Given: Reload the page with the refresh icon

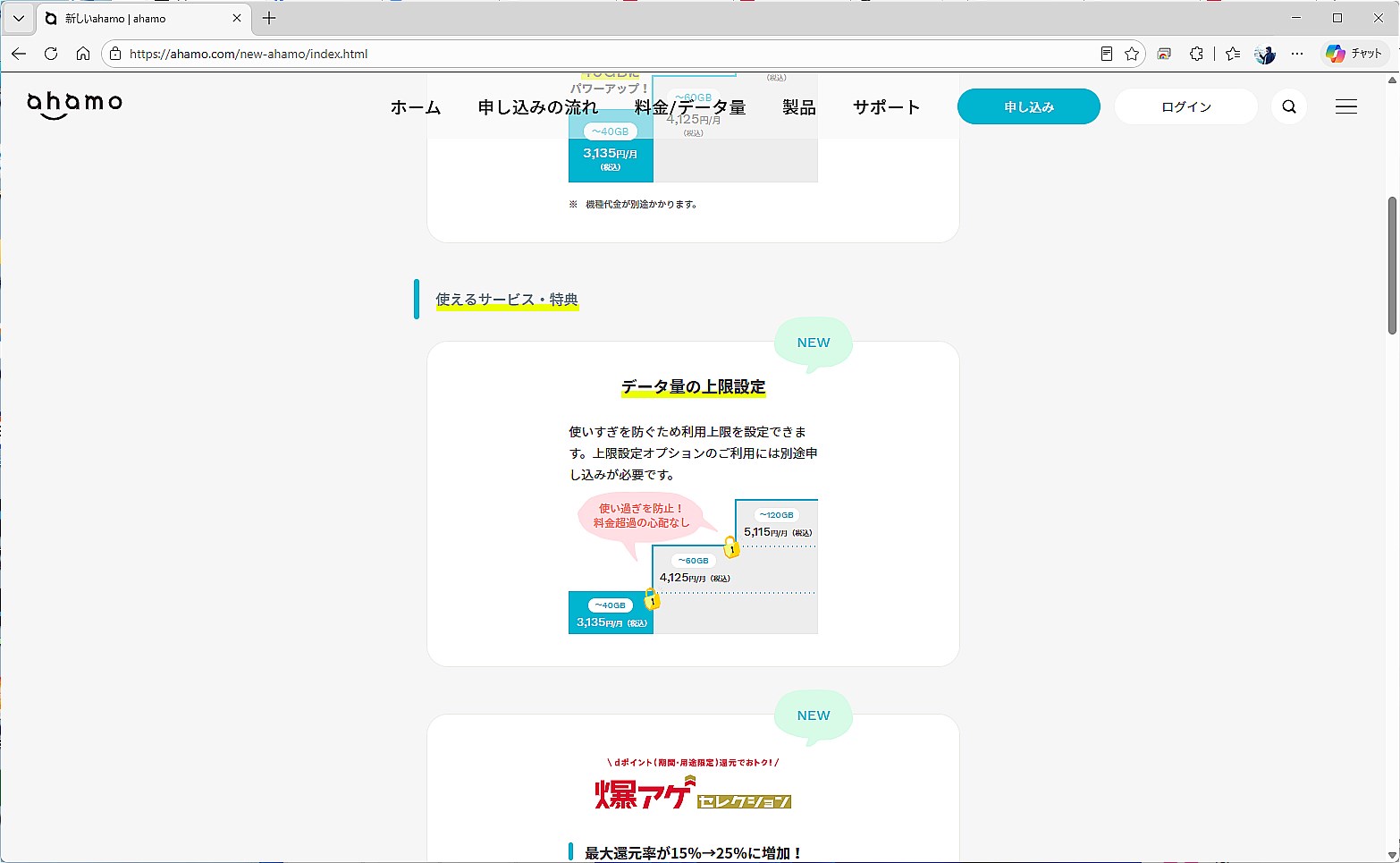Looking at the screenshot, I should pos(51,54).
